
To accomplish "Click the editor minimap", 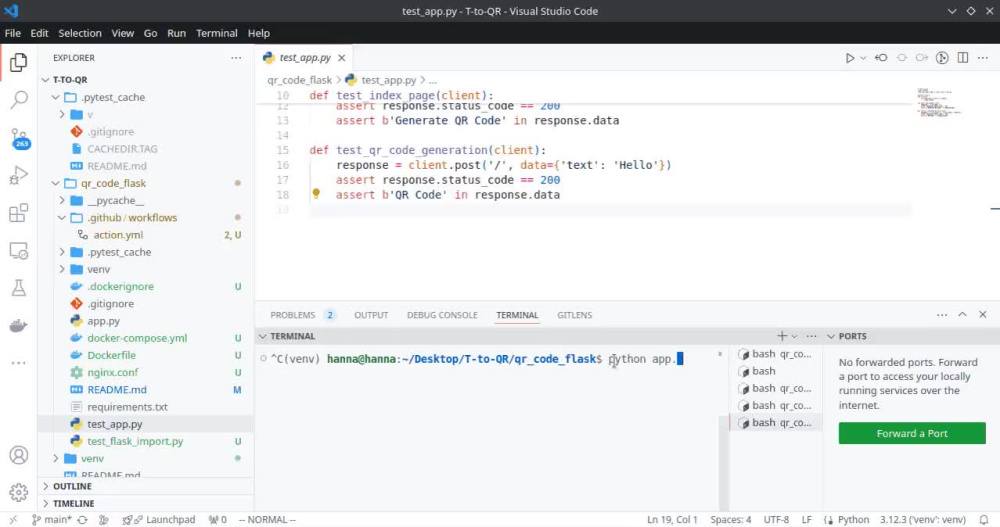I will [939, 102].
